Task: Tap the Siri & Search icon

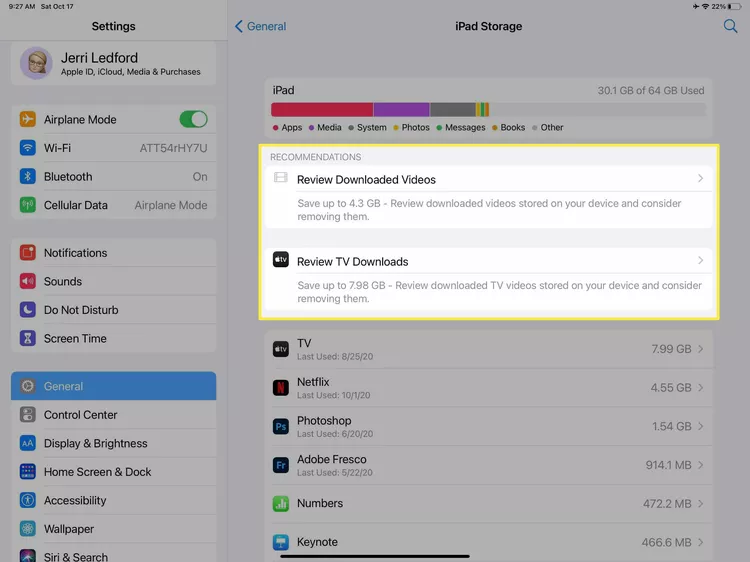Action: click(28, 556)
